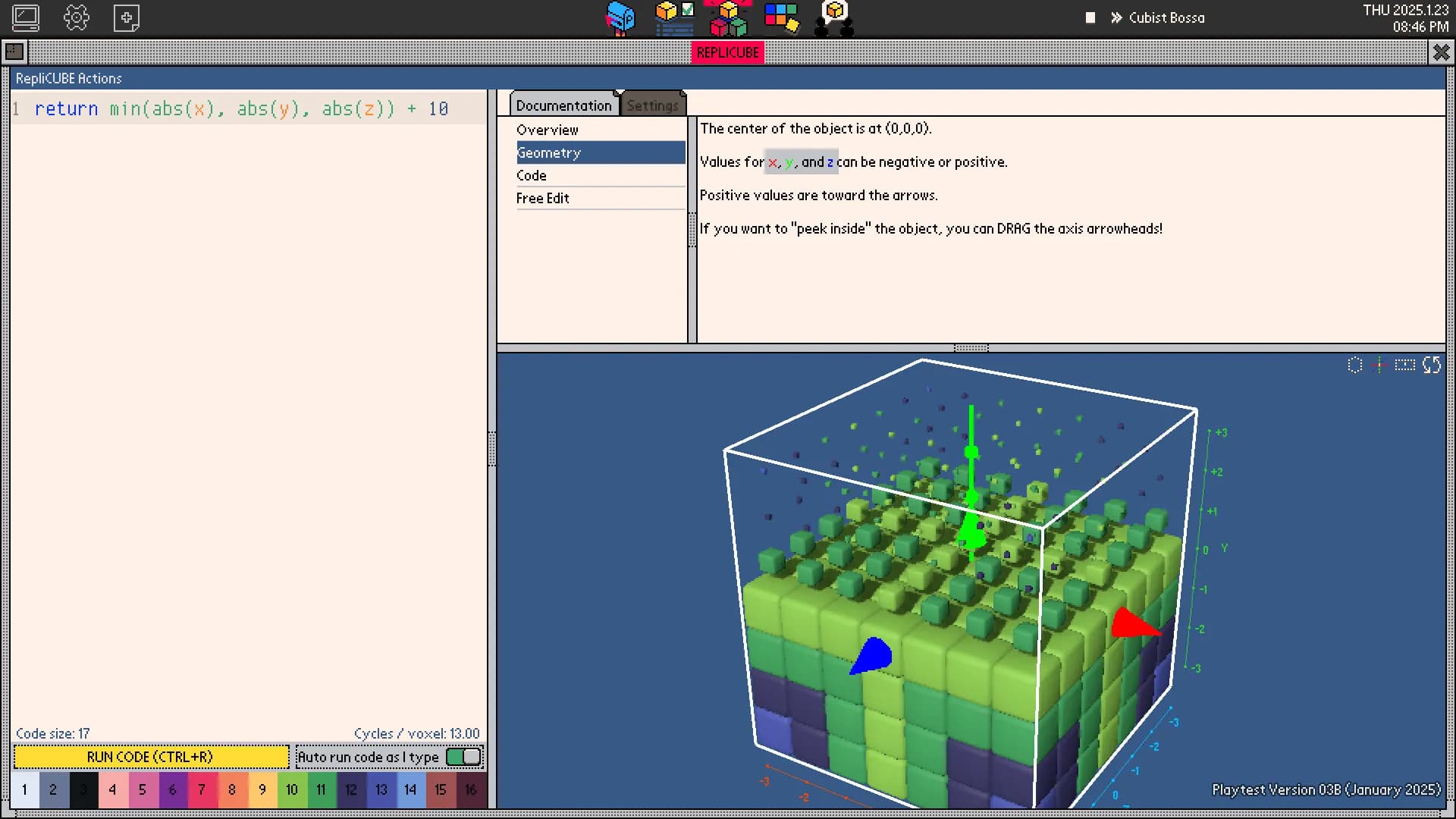The image size is (1456, 819).
Task: Open the color palette grid icon
Action: tap(781, 17)
